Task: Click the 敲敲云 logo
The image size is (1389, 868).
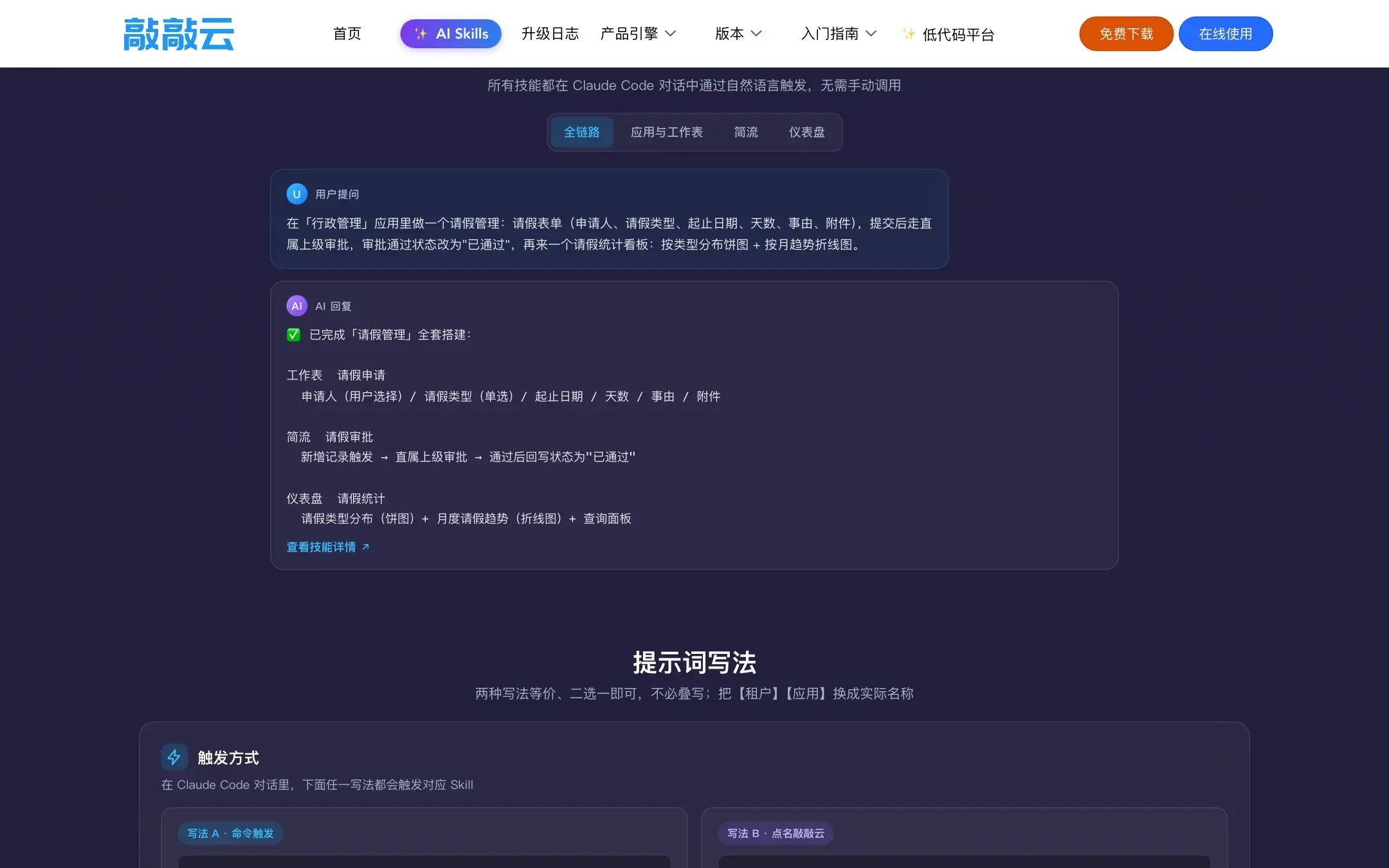Action: pos(179,34)
